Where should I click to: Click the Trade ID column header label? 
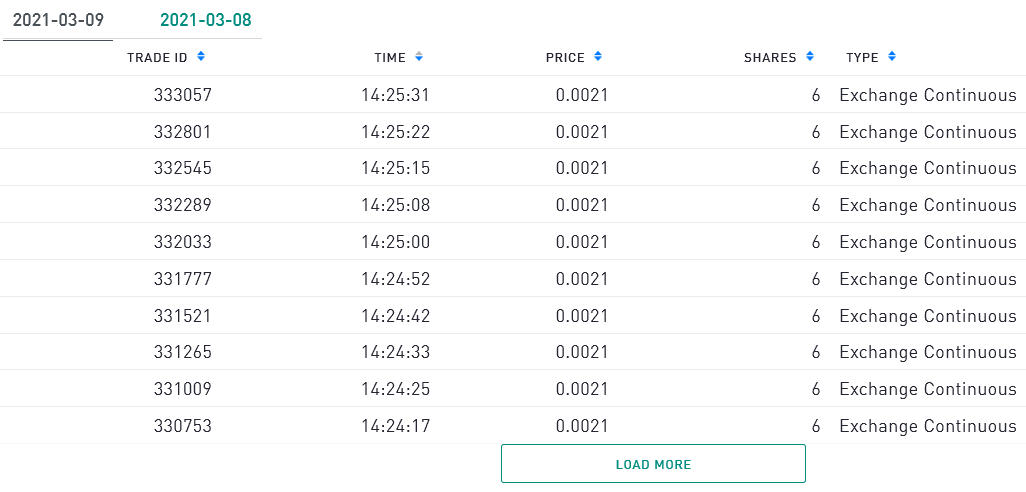(157, 58)
